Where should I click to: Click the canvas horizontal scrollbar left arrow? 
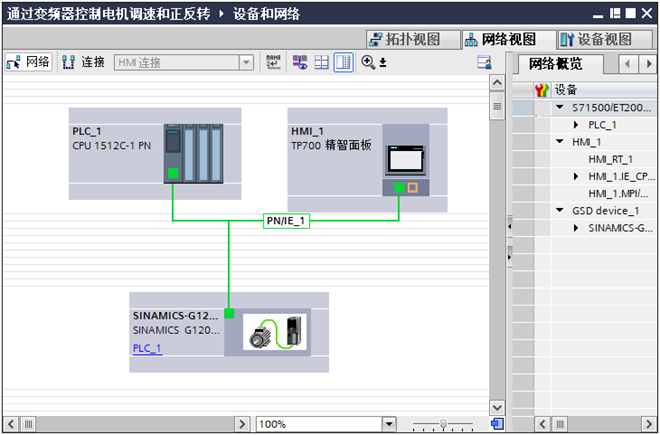coord(11,424)
